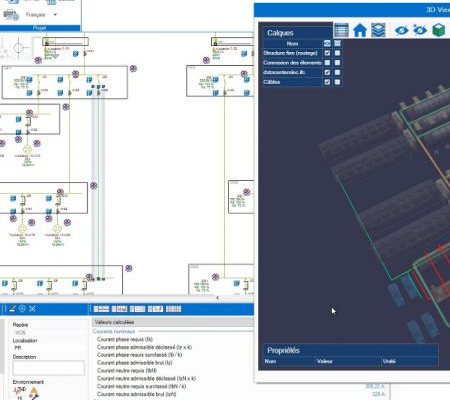Image resolution: width=450 pixels, height=400 pixels.
Task: Tick second-column checkbox for datacenter ifc layer
Action: click(337, 72)
